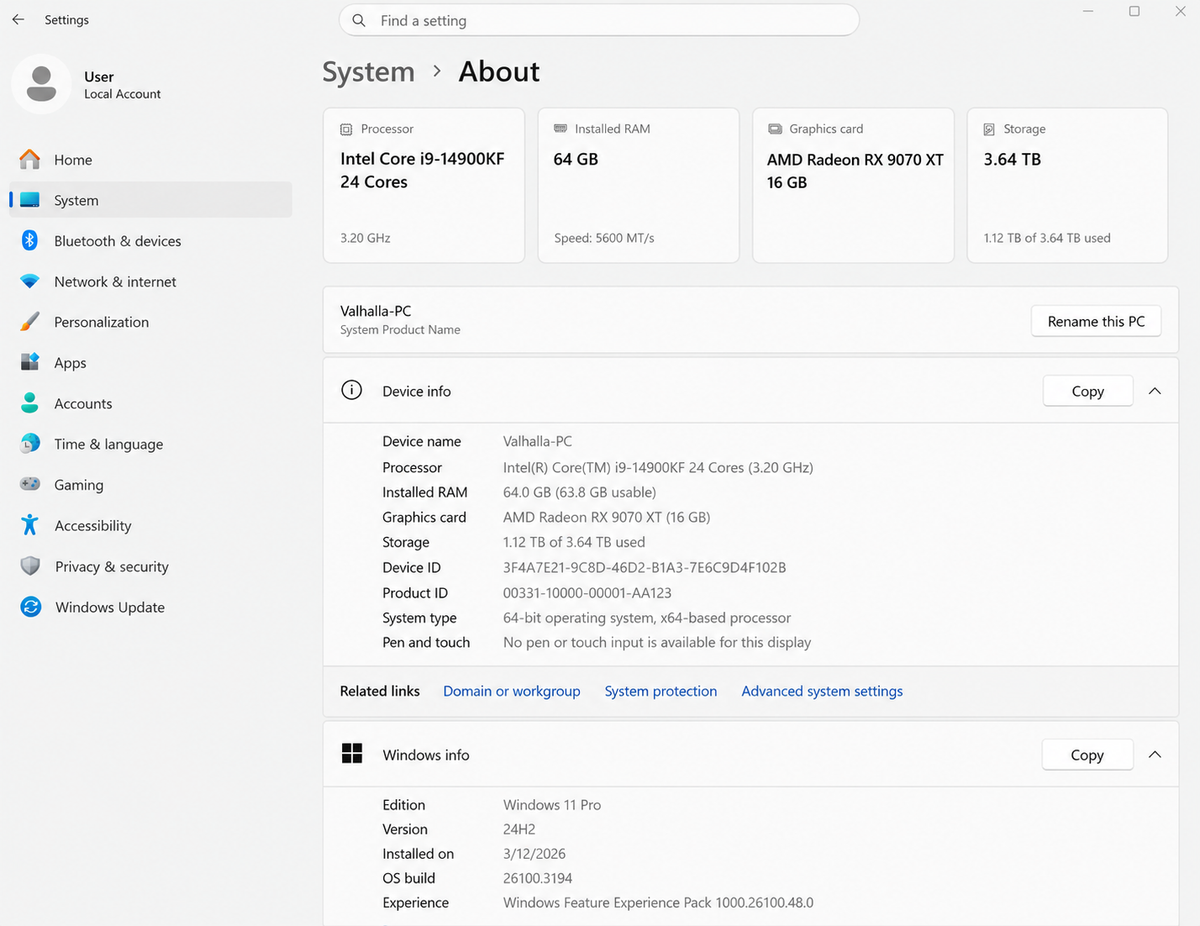This screenshot has width=1200, height=926.
Task: Click the Windows logo next to Windows info
Action: 352,754
